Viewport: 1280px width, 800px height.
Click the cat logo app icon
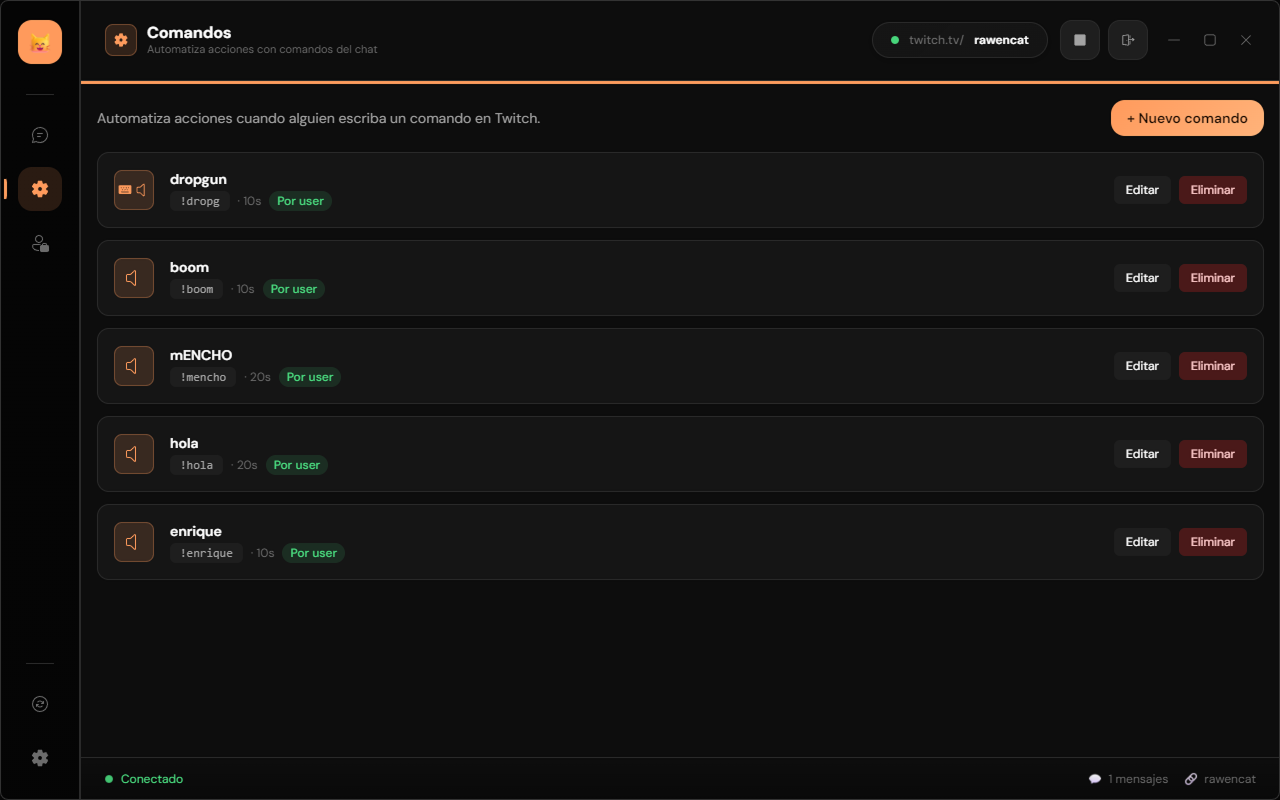coord(40,42)
